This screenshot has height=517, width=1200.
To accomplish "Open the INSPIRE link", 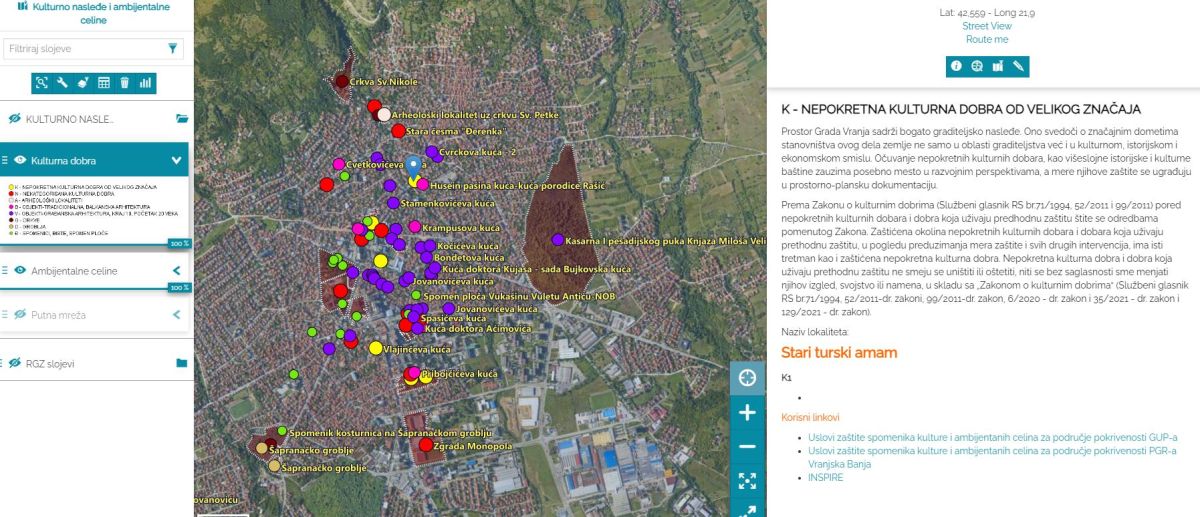I will pyautogui.click(x=825, y=478).
